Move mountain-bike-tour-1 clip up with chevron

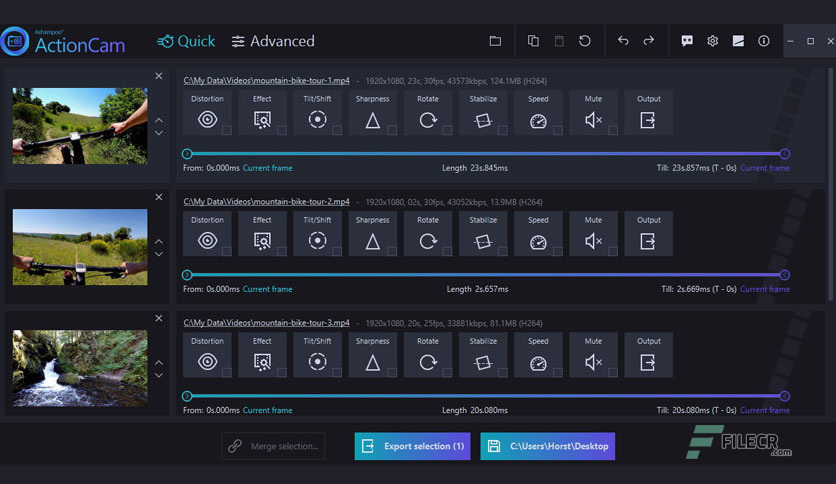[x=159, y=120]
